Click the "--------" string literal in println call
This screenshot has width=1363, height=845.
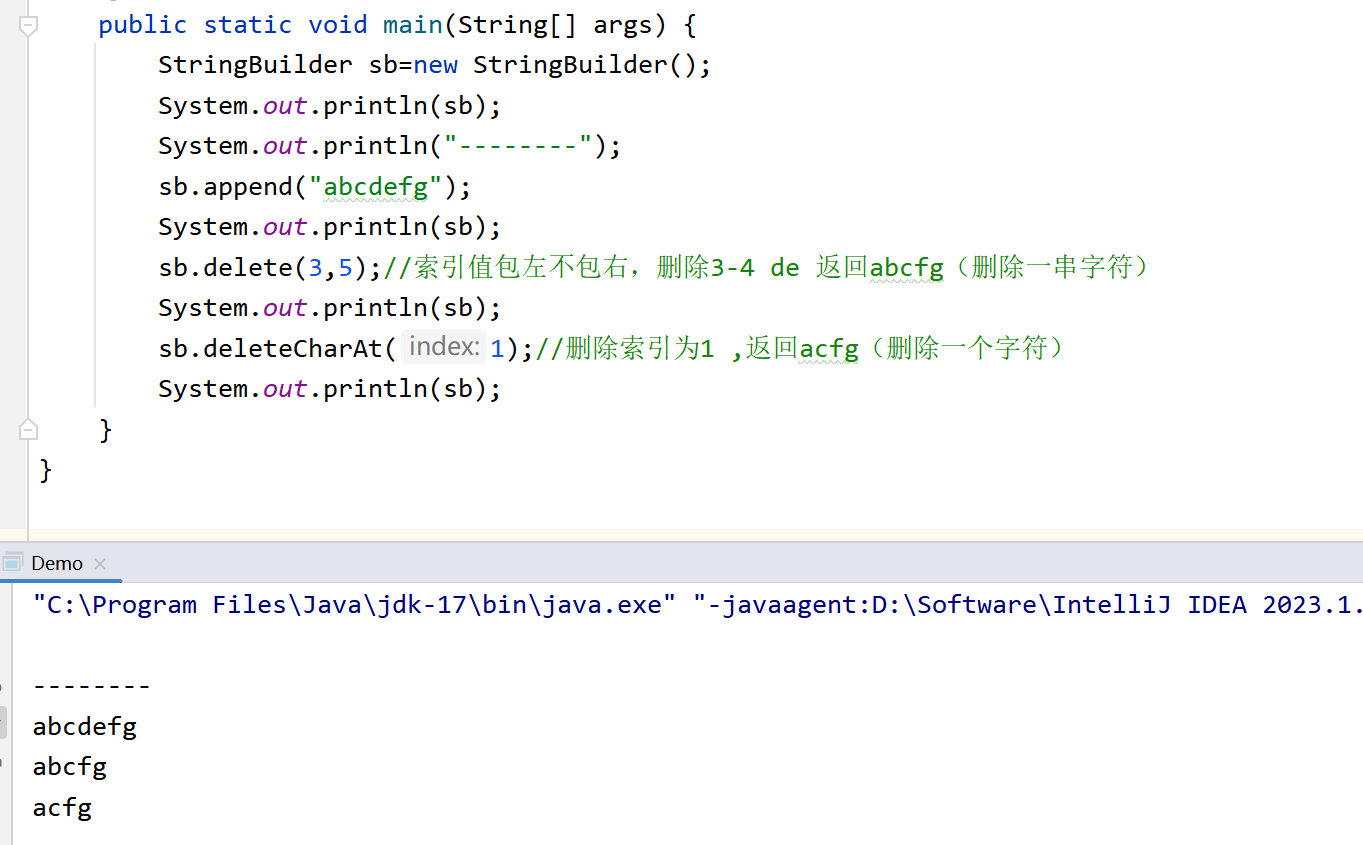(x=518, y=146)
